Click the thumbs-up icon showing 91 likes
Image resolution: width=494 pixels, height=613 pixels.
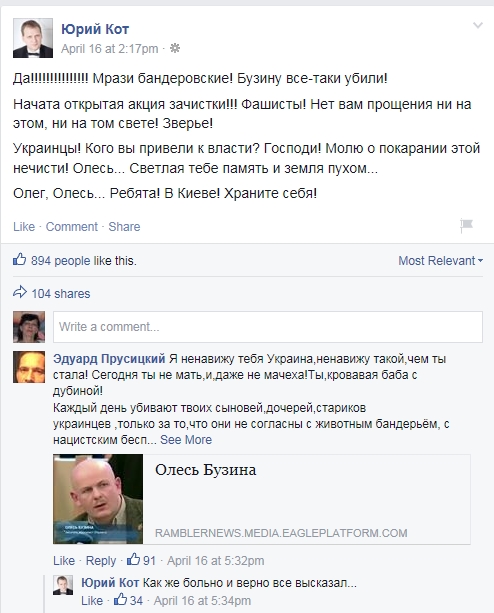pos(133,559)
